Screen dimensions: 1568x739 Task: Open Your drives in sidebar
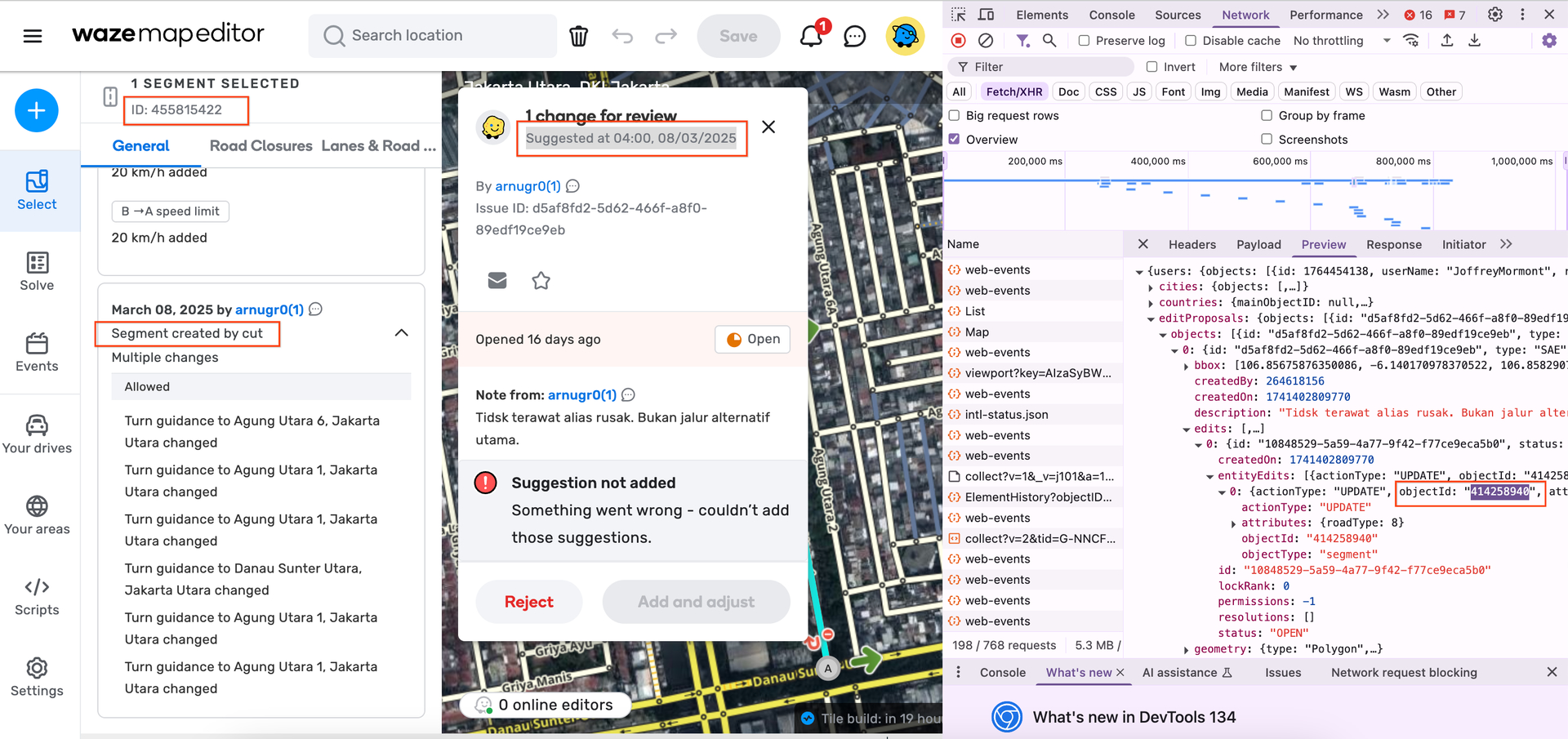(x=37, y=434)
